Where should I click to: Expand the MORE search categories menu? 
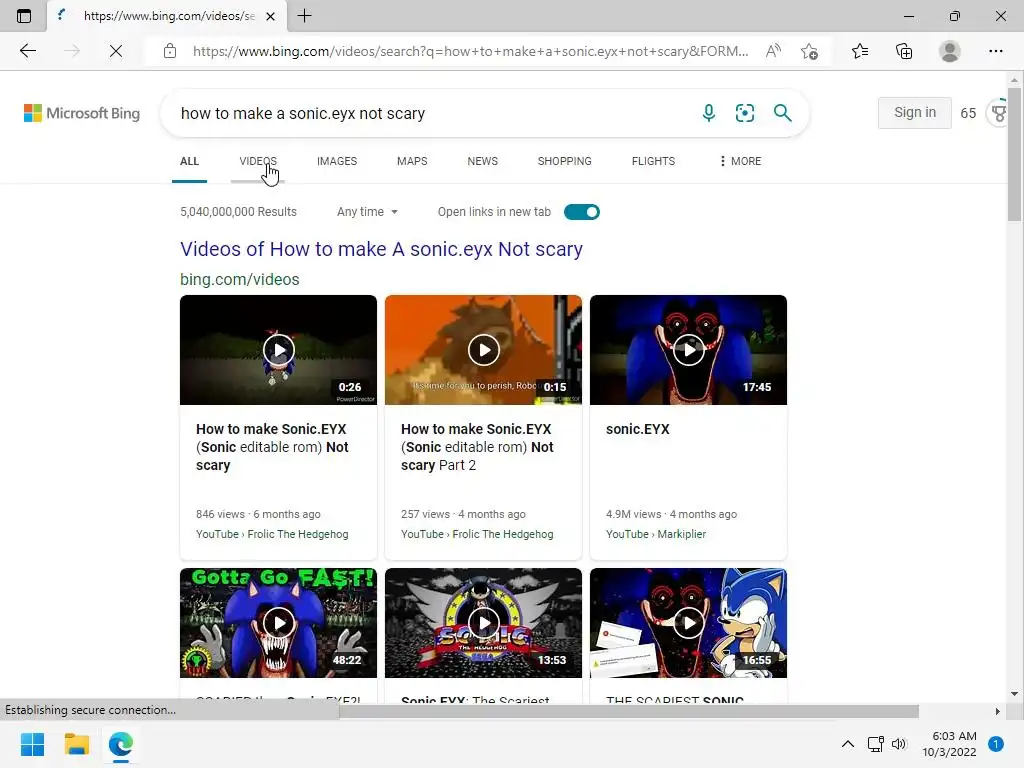740,161
